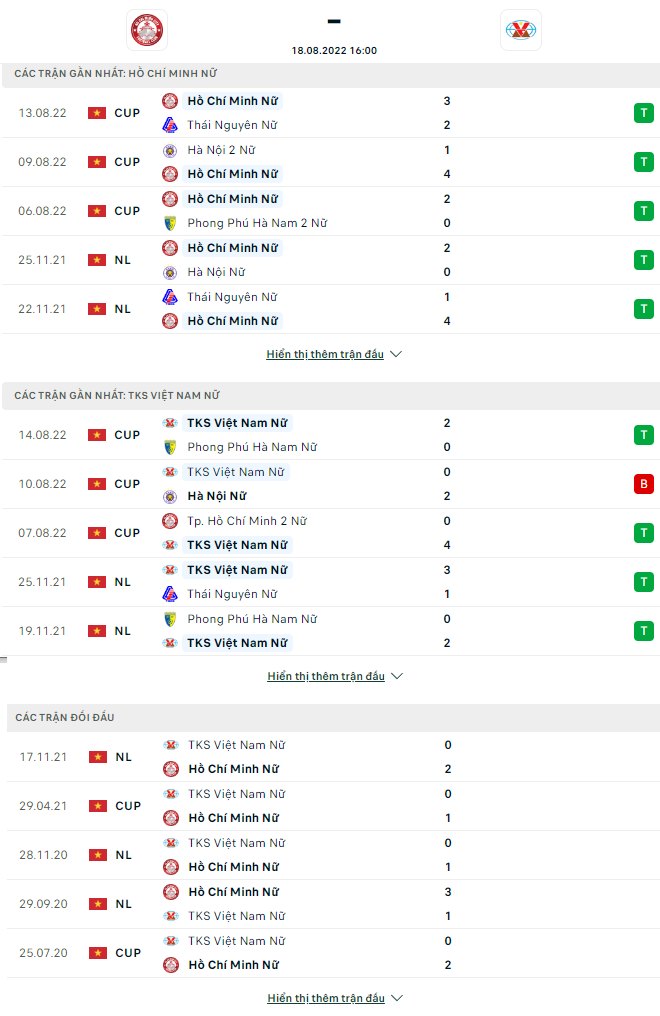Open the 25.07.20 CUP match result
The width and height of the screenshot is (660, 1016).
330,953
